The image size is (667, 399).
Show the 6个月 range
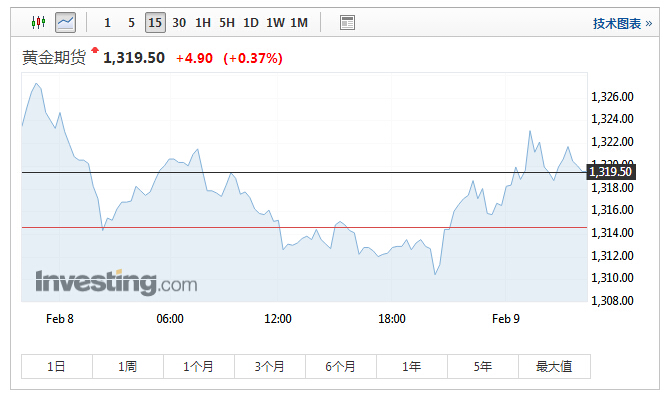click(341, 366)
